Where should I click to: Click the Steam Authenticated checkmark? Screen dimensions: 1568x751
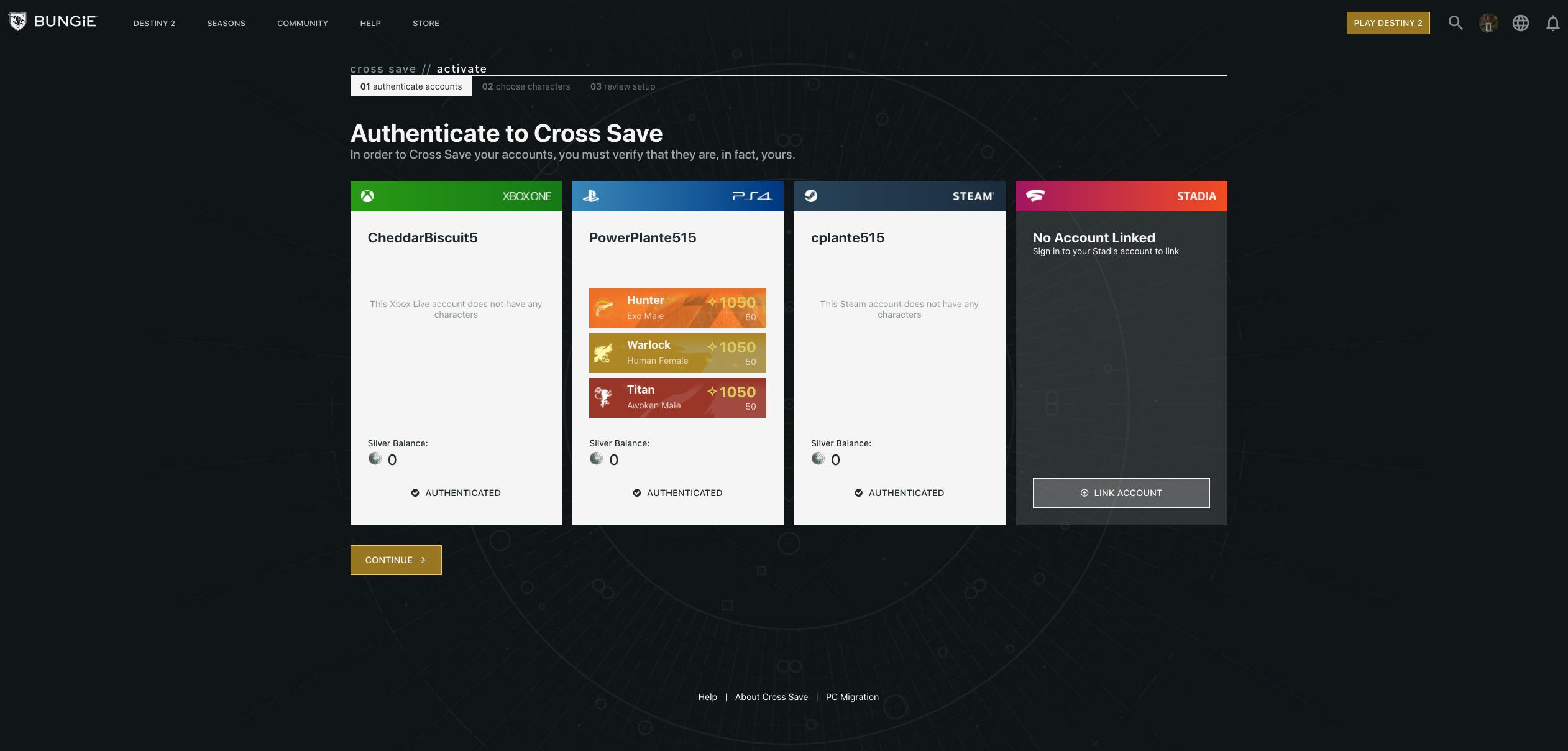click(858, 493)
